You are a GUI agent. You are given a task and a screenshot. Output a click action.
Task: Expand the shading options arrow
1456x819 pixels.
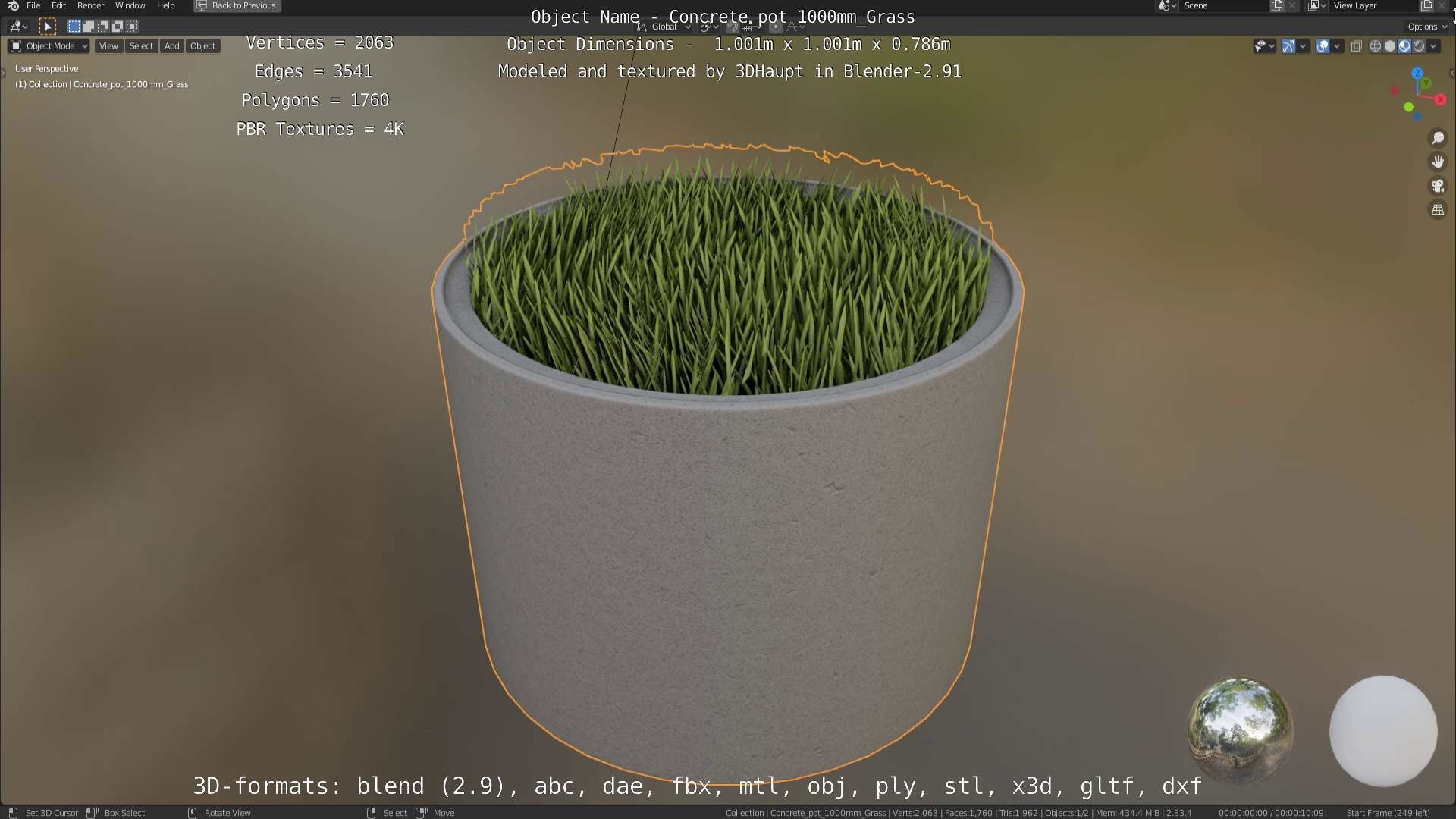coord(1433,46)
